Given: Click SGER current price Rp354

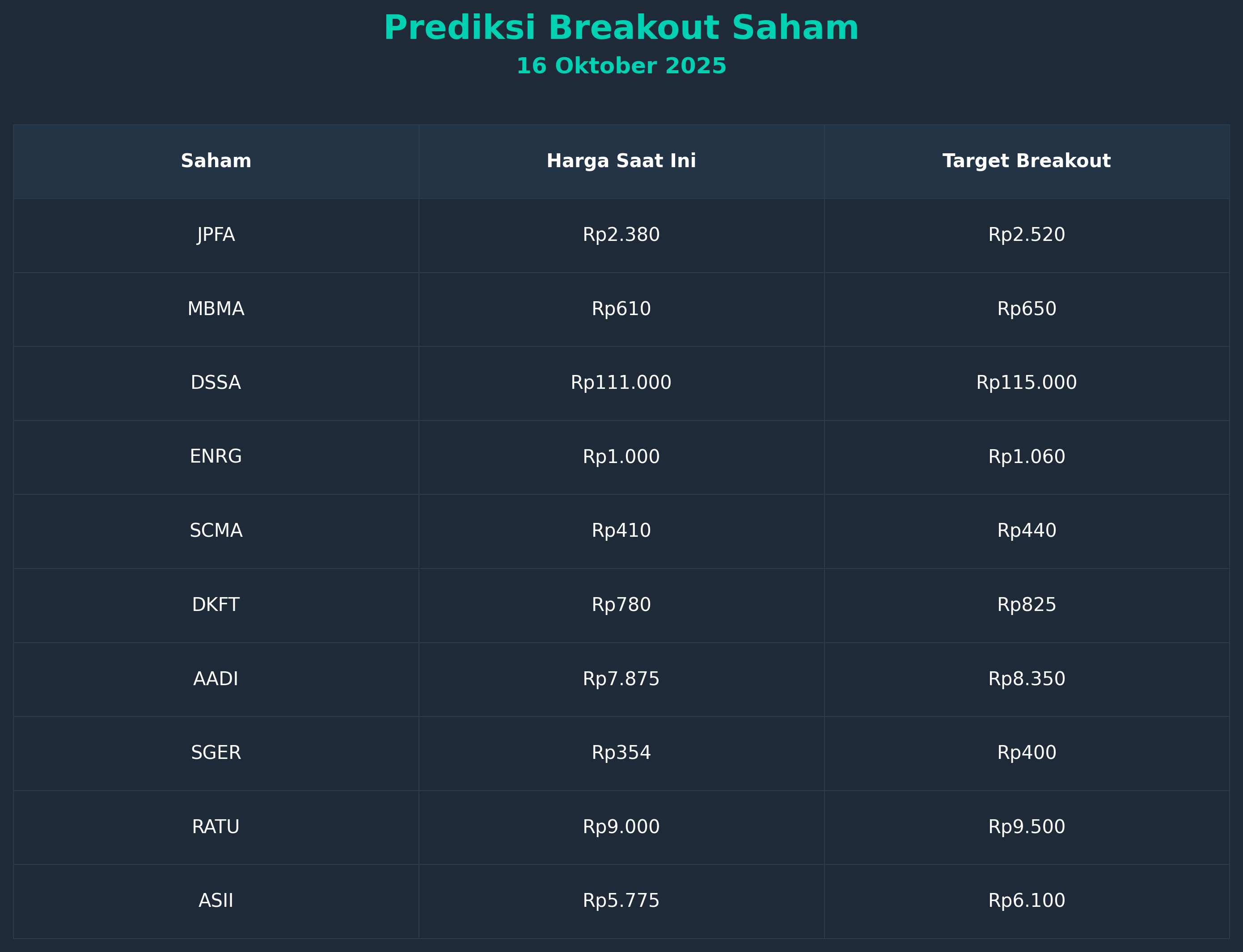Looking at the screenshot, I should pyautogui.click(x=621, y=753).
